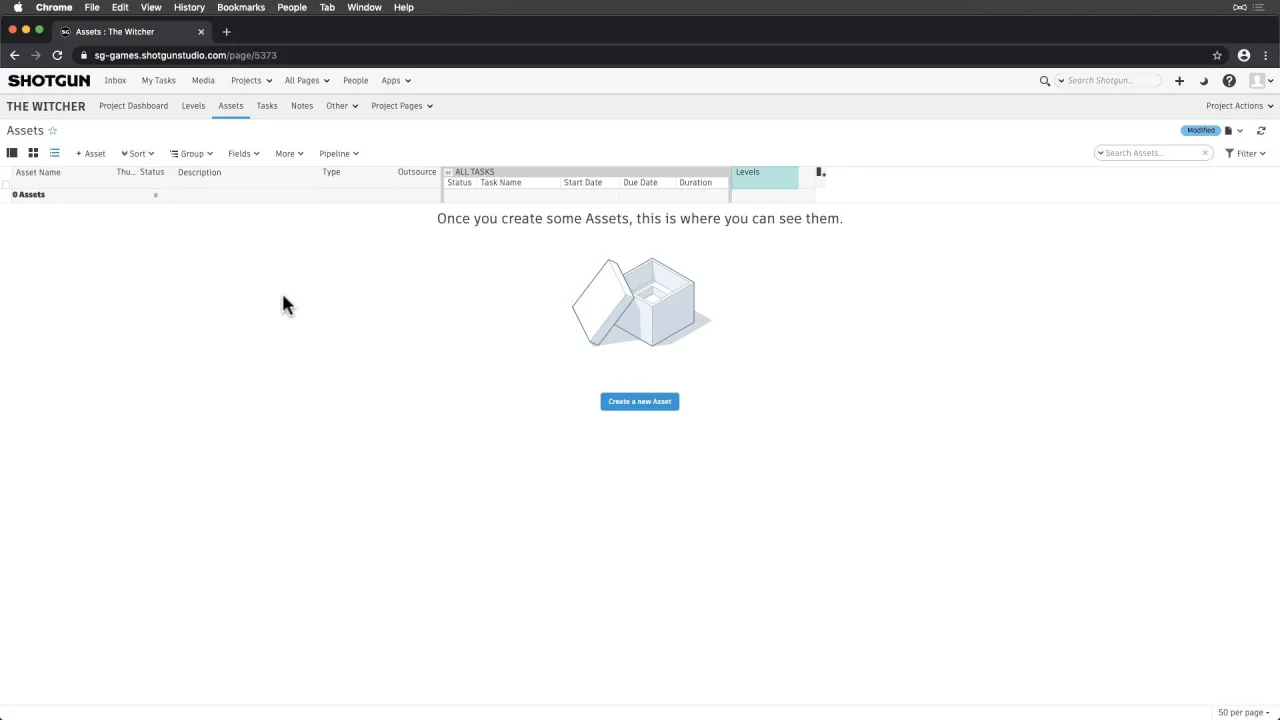This screenshot has width=1280, height=720.
Task: Open the Other project menu
Action: pyautogui.click(x=342, y=106)
